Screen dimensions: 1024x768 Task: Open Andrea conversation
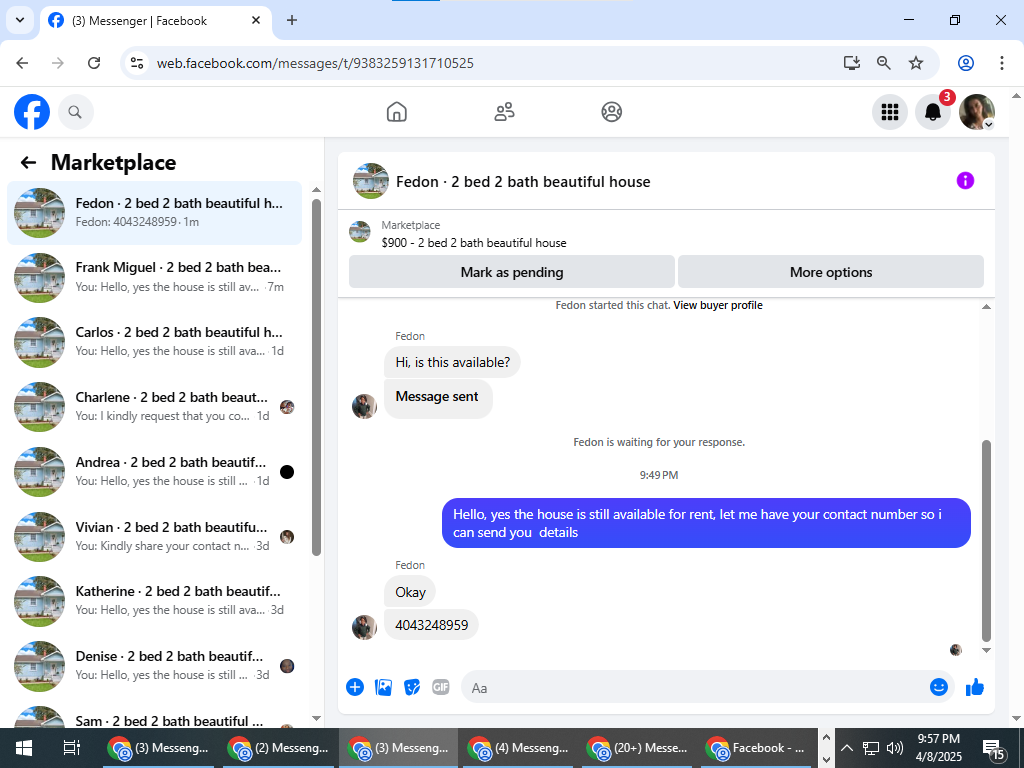pos(155,472)
